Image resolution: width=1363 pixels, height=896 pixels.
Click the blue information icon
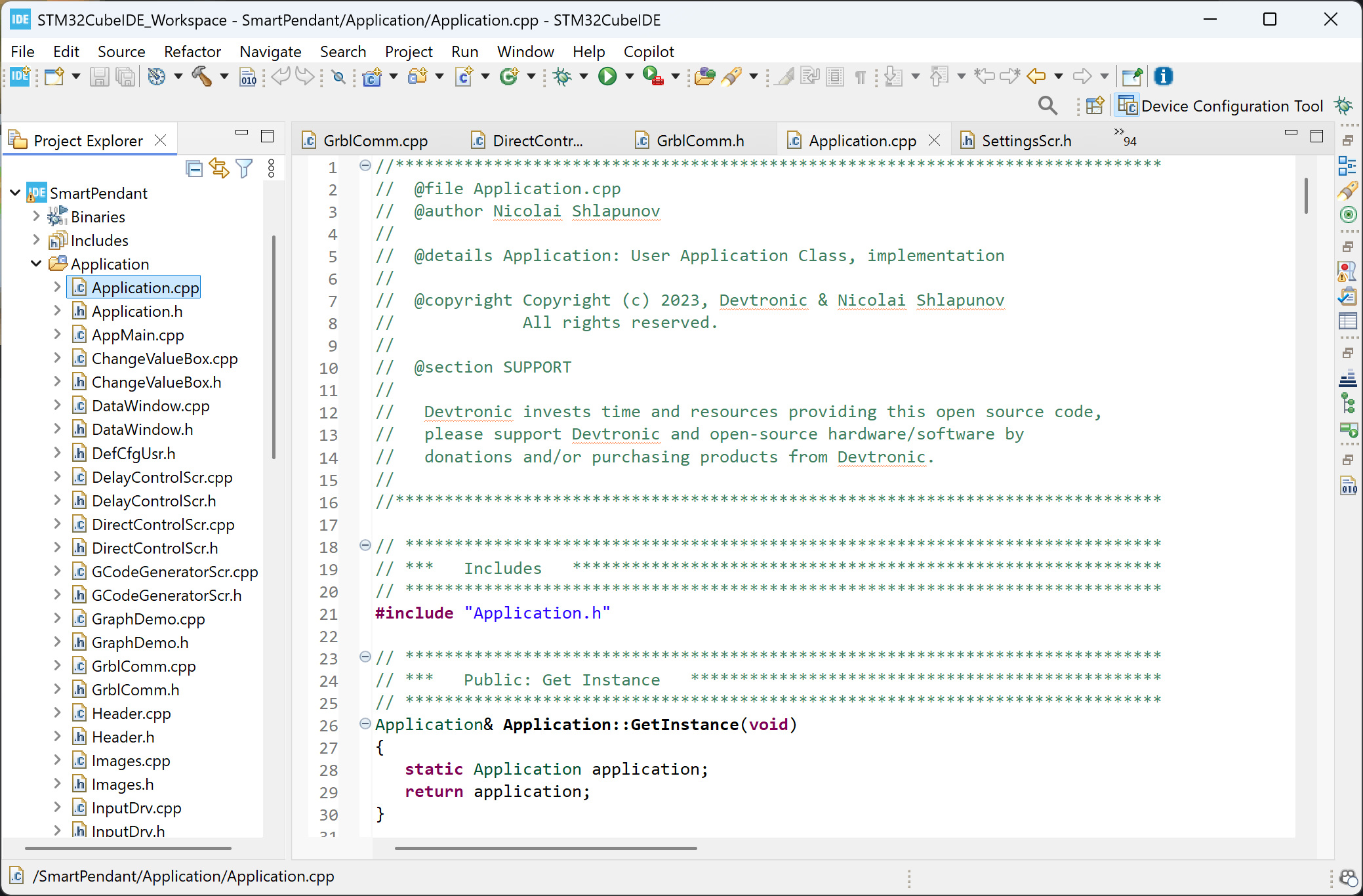[1164, 77]
